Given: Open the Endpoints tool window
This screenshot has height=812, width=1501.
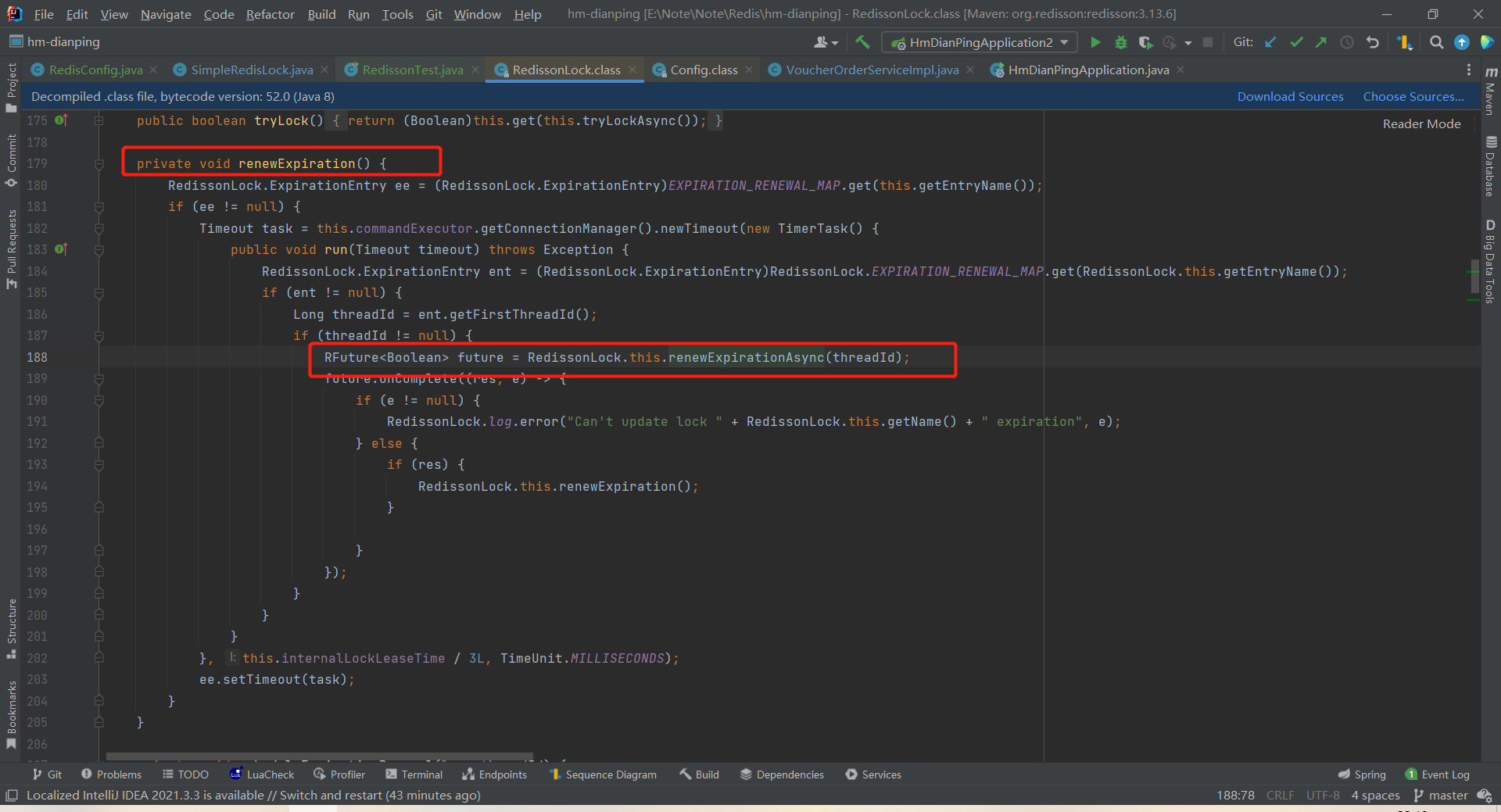Looking at the screenshot, I should [x=494, y=774].
